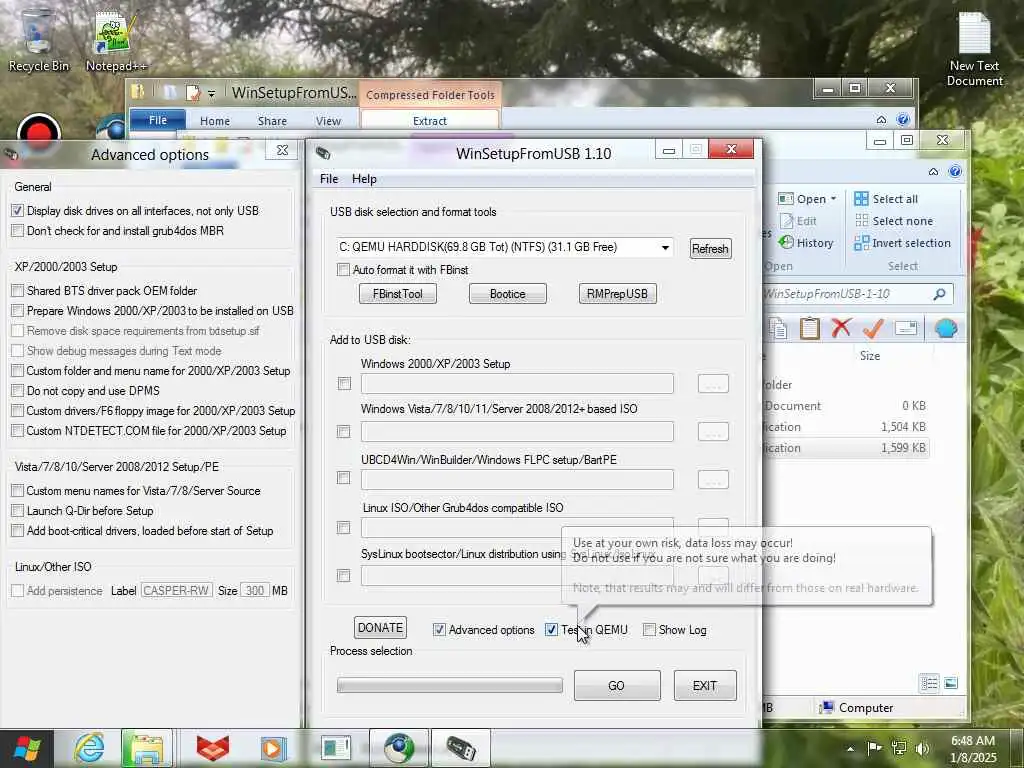The image size is (1024, 768).
Task: Click History in Explorer ribbon
Action: pos(807,243)
